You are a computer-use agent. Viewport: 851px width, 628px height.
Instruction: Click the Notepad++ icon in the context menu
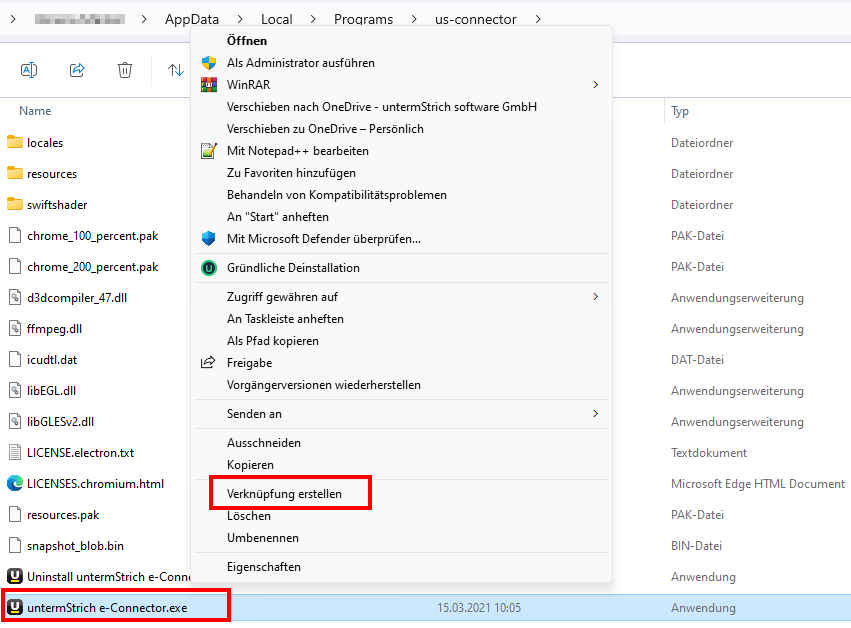209,151
